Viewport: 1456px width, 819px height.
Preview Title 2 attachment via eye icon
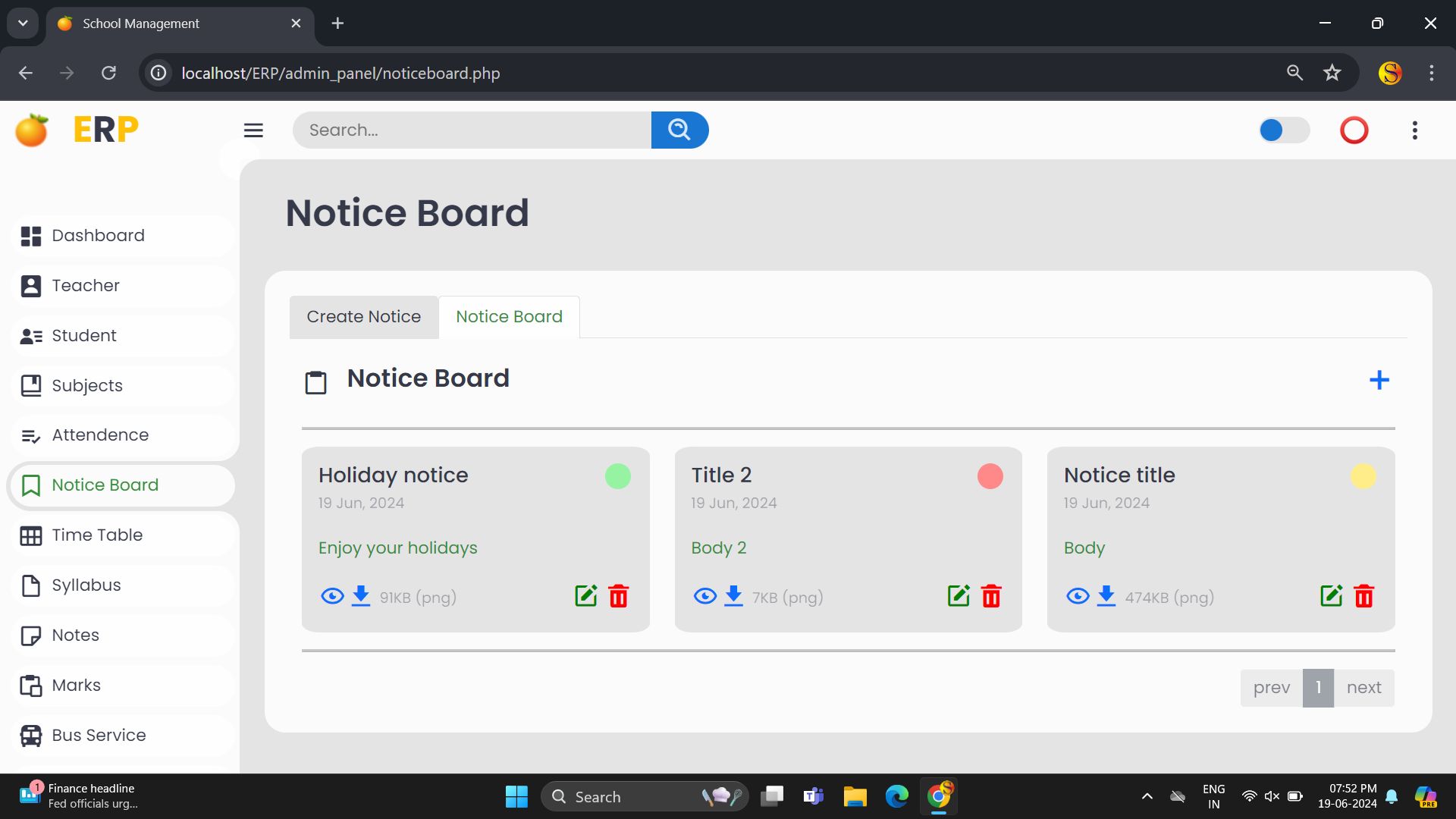pos(704,596)
